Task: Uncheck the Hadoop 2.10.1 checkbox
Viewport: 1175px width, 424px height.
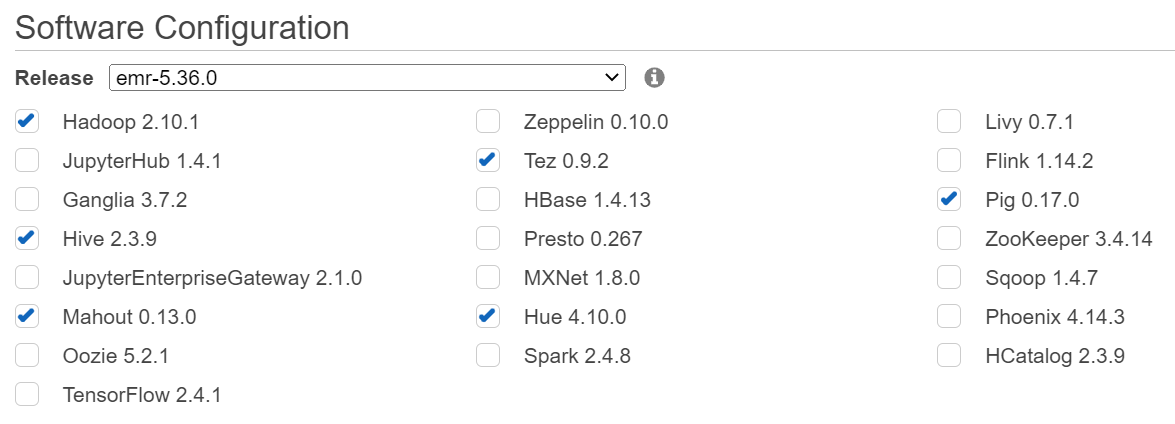Action: tap(27, 121)
